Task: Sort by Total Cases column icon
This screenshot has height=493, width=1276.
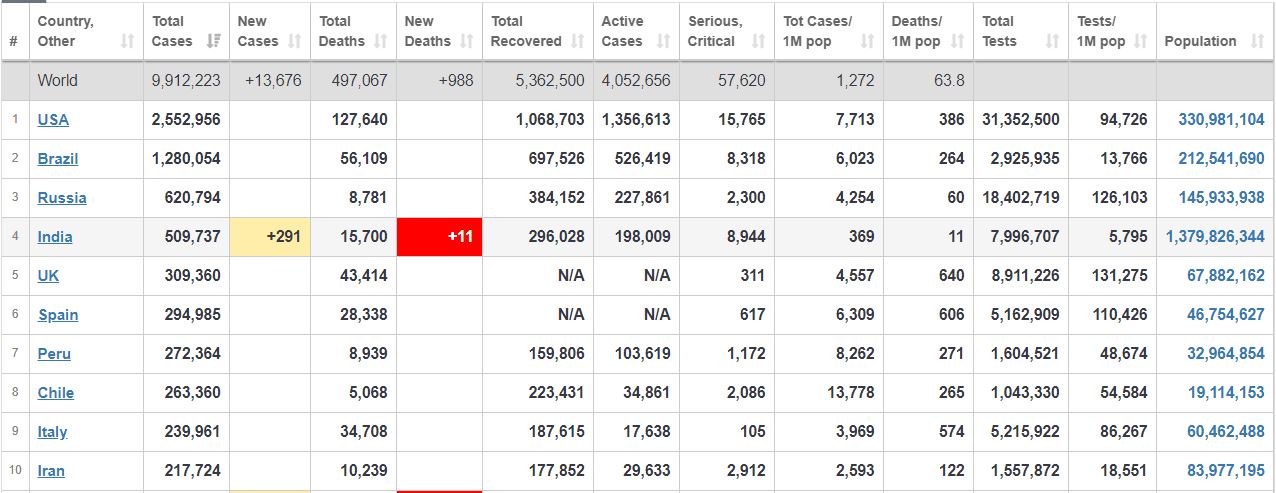Action: [x=213, y=41]
